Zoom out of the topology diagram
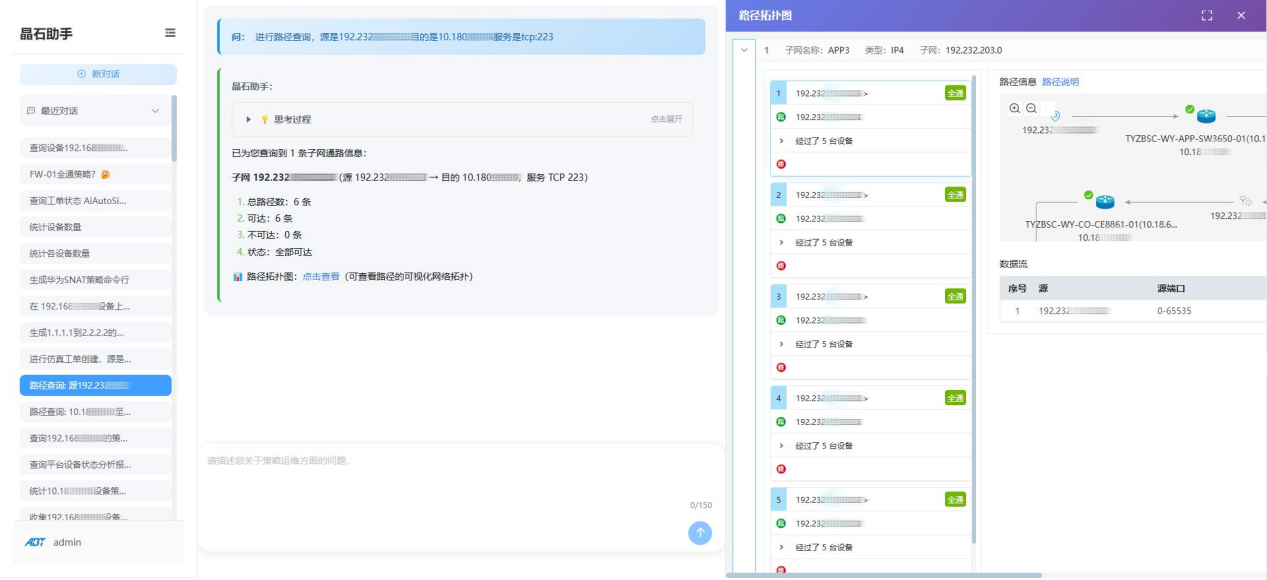The width and height of the screenshot is (1267, 580). pos(1031,108)
